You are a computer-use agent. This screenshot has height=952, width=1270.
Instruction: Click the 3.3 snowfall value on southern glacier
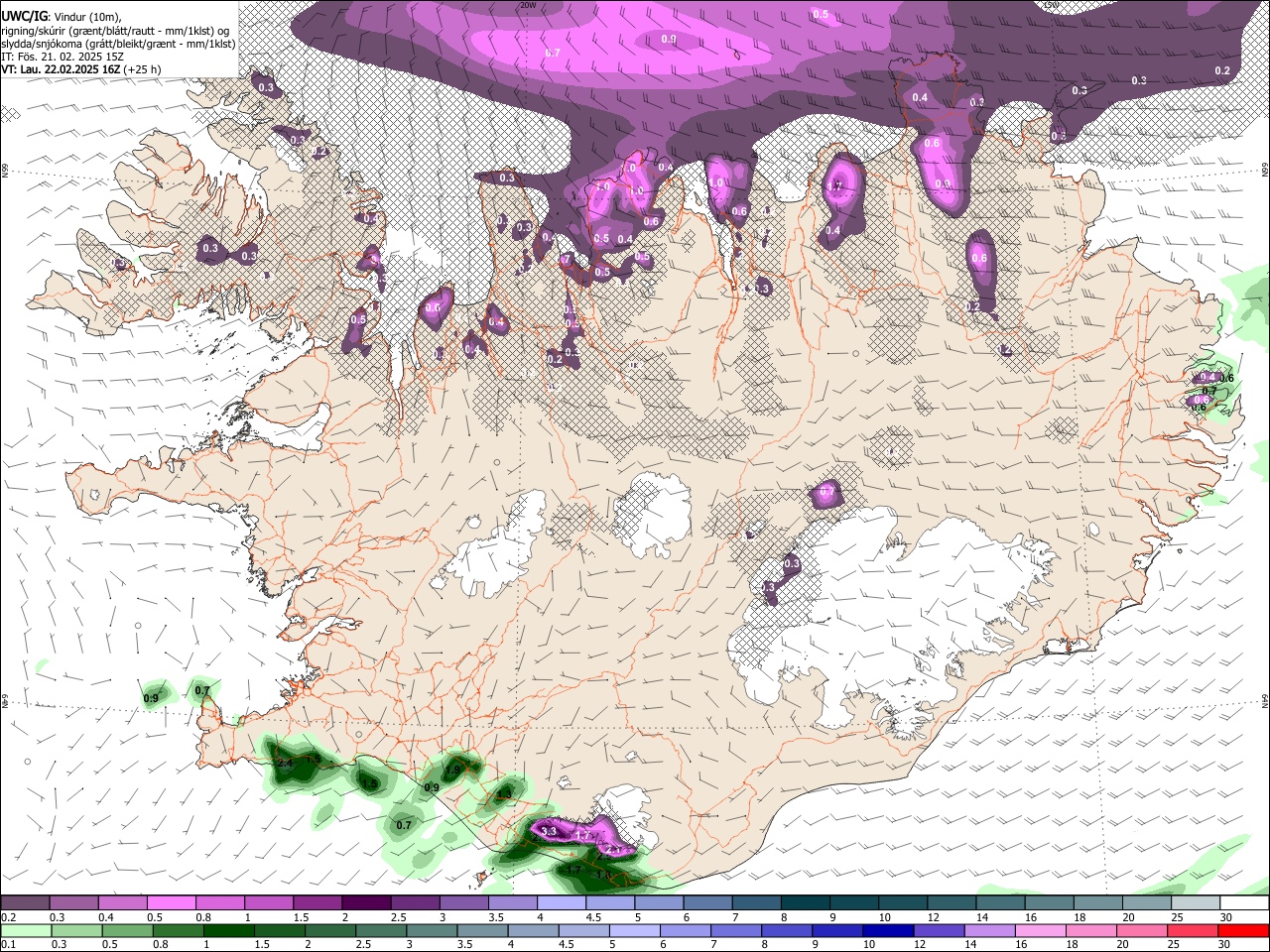[549, 832]
